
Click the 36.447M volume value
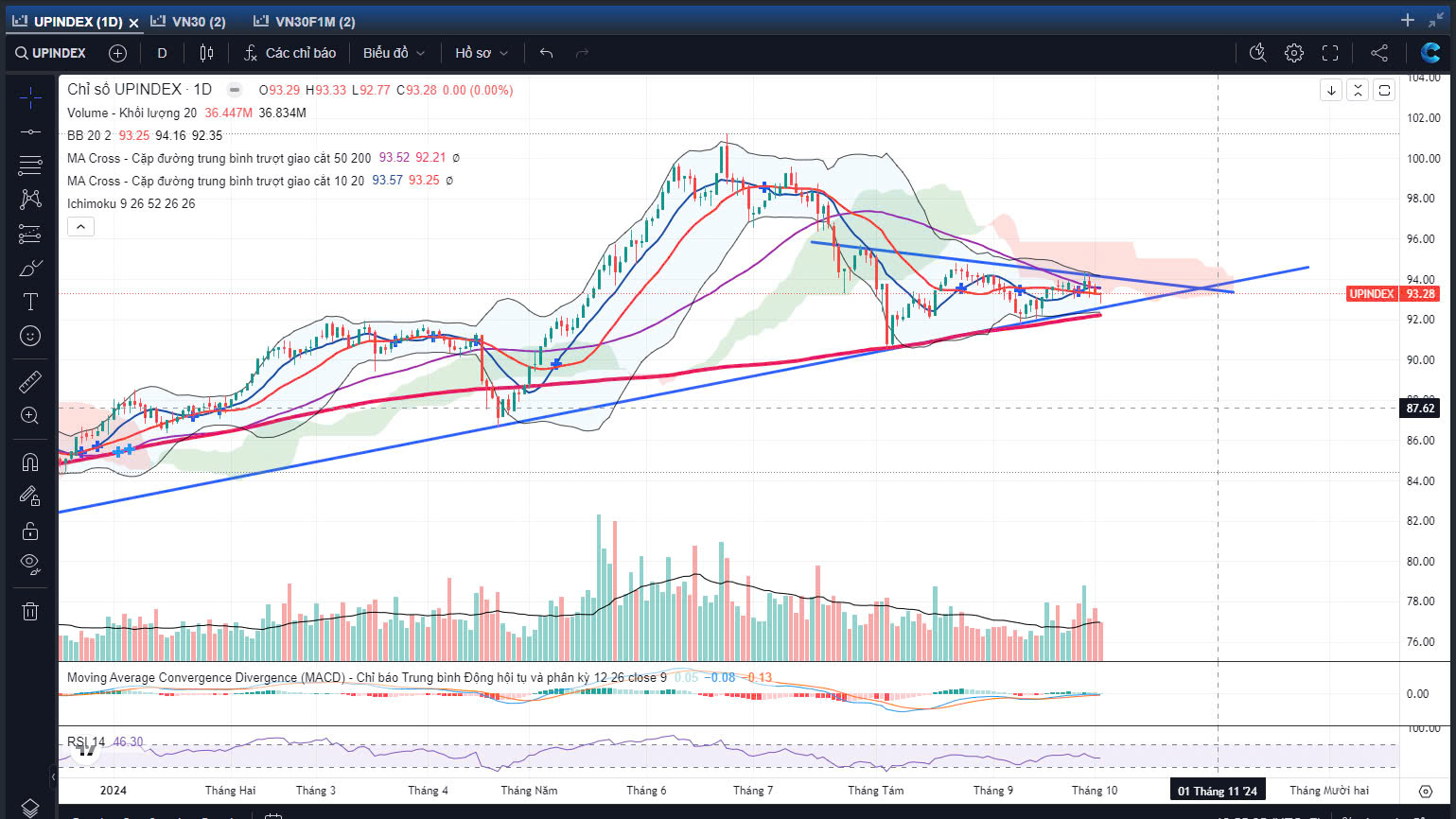click(228, 113)
